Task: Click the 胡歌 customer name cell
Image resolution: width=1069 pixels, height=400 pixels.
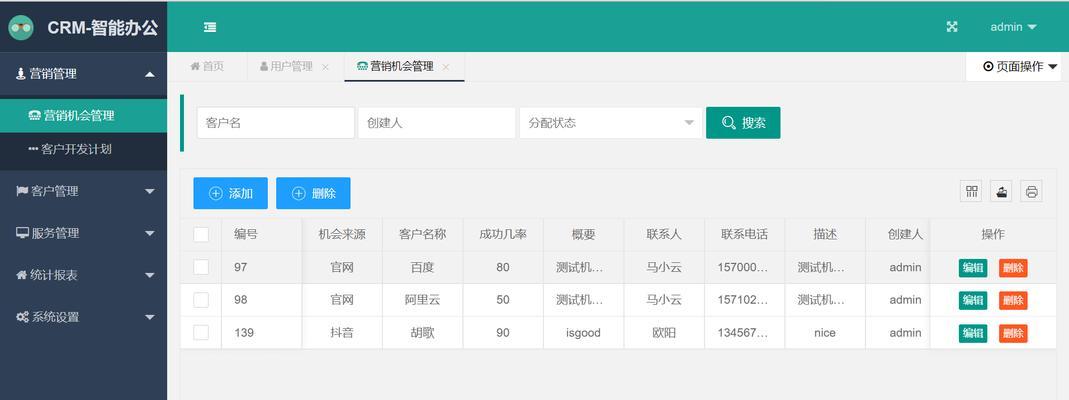Action: click(423, 333)
